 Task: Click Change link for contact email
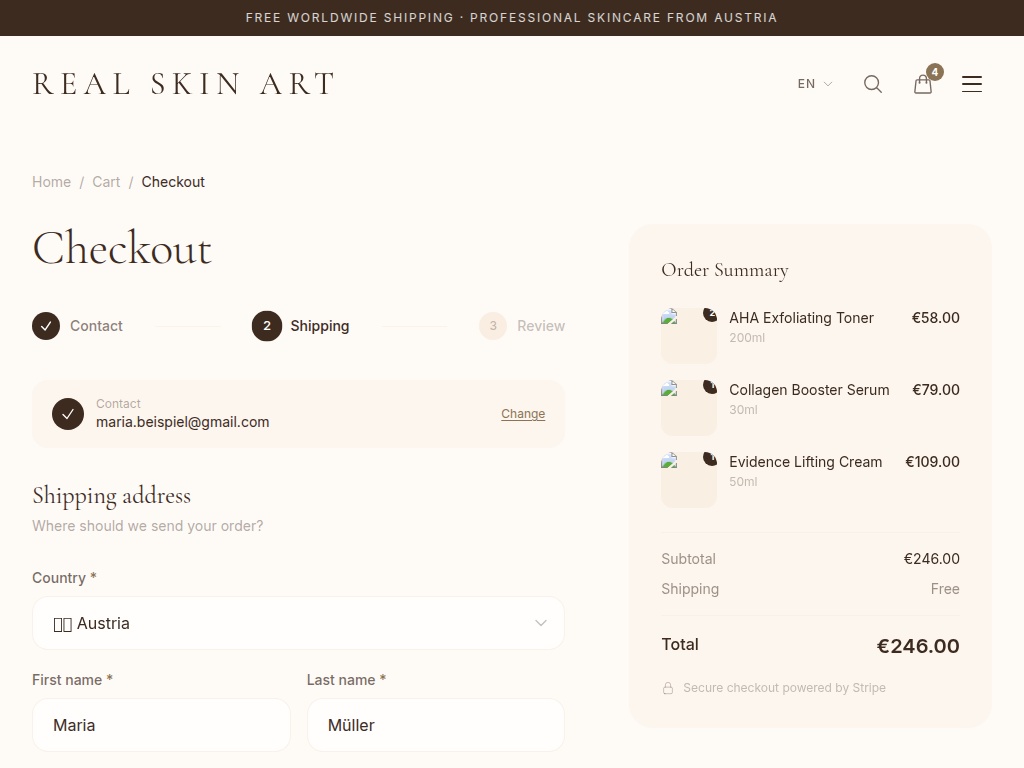pyautogui.click(x=523, y=414)
